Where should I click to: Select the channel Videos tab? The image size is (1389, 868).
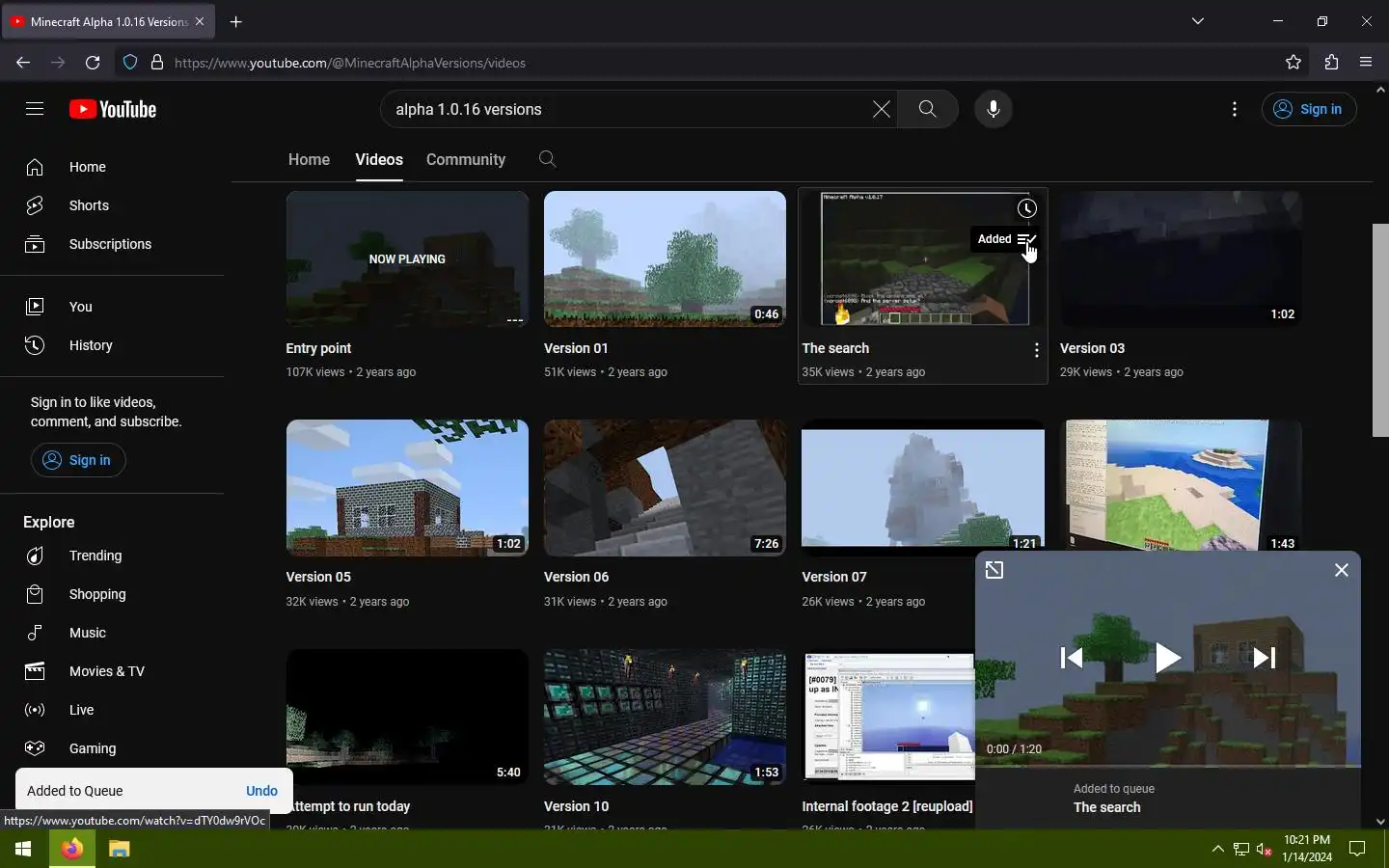(379, 159)
